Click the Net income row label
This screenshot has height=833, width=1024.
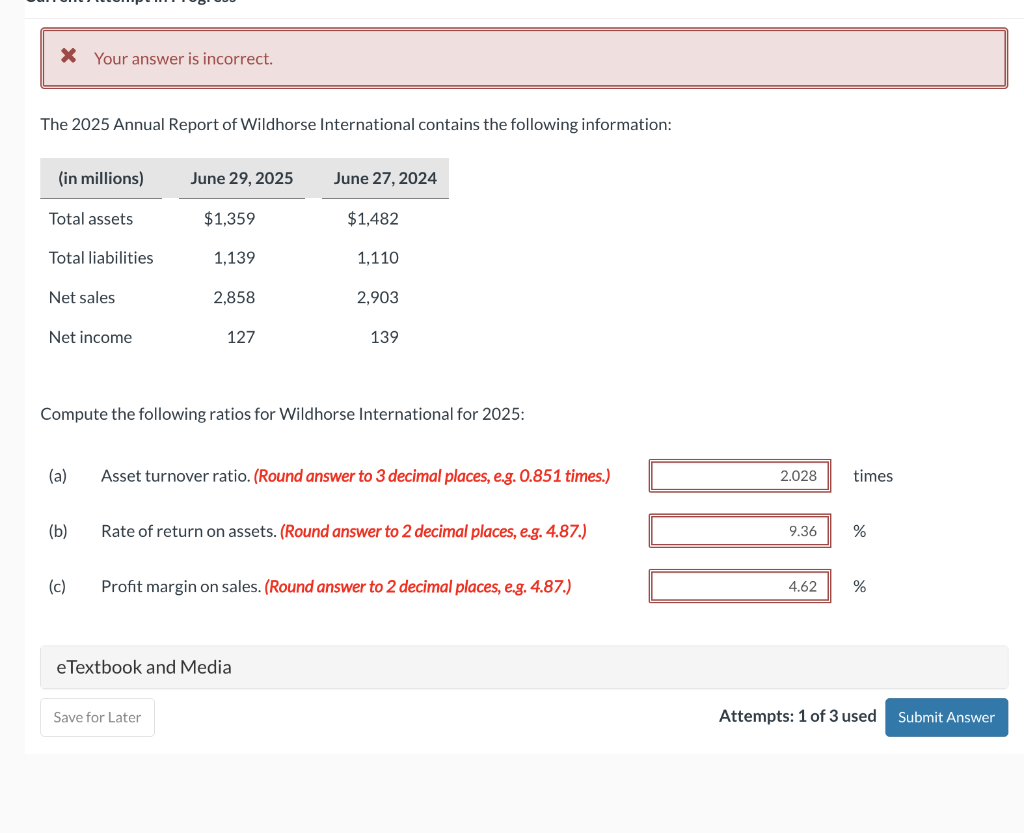click(x=90, y=338)
